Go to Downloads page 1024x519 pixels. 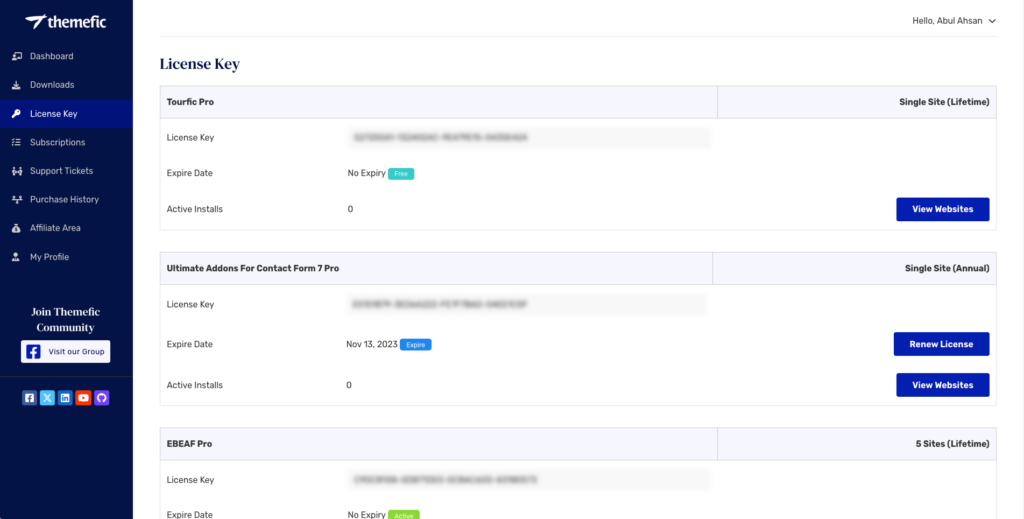[66, 85]
